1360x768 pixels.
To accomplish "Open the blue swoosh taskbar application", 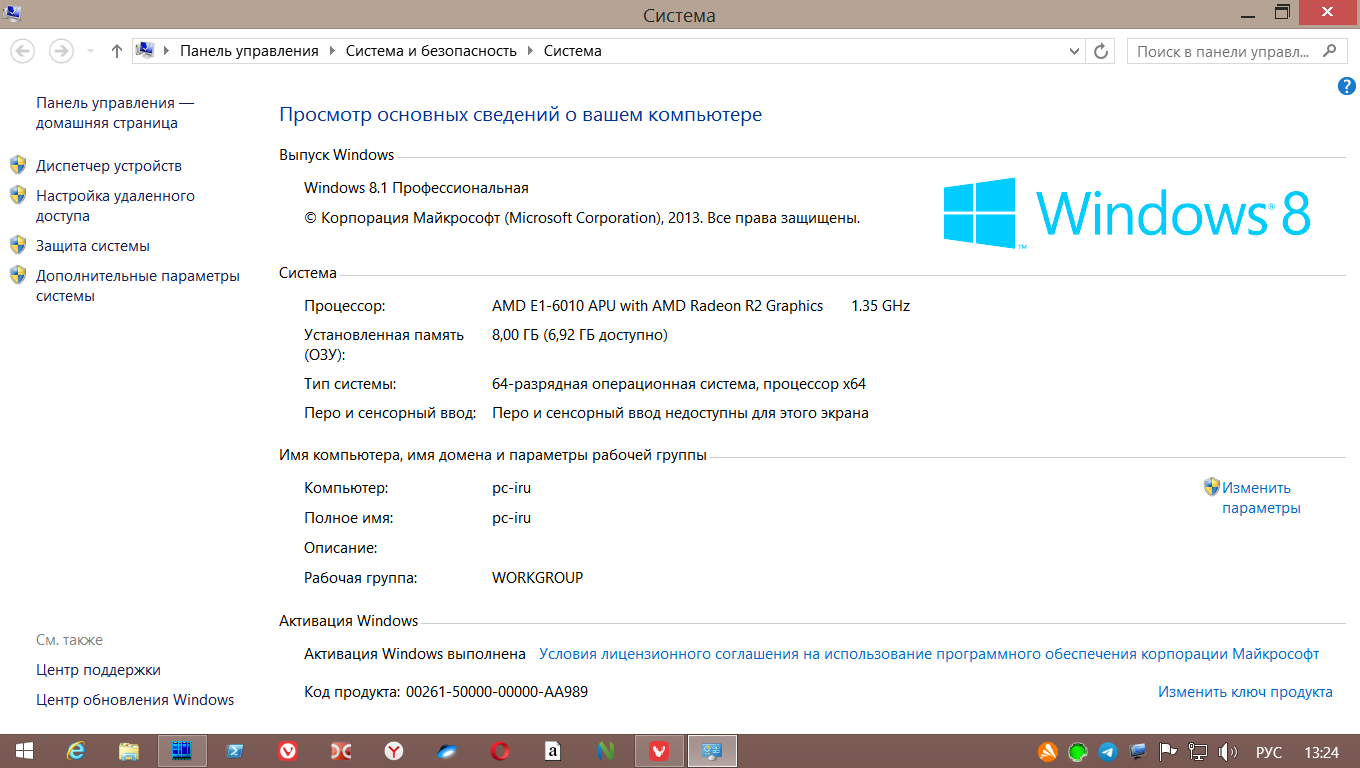I will [447, 751].
